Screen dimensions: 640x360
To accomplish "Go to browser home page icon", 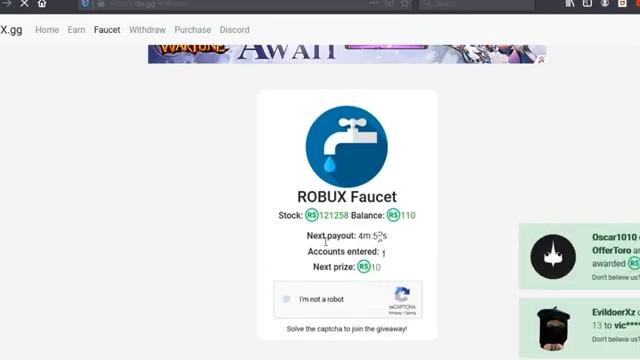I will [42, 3].
